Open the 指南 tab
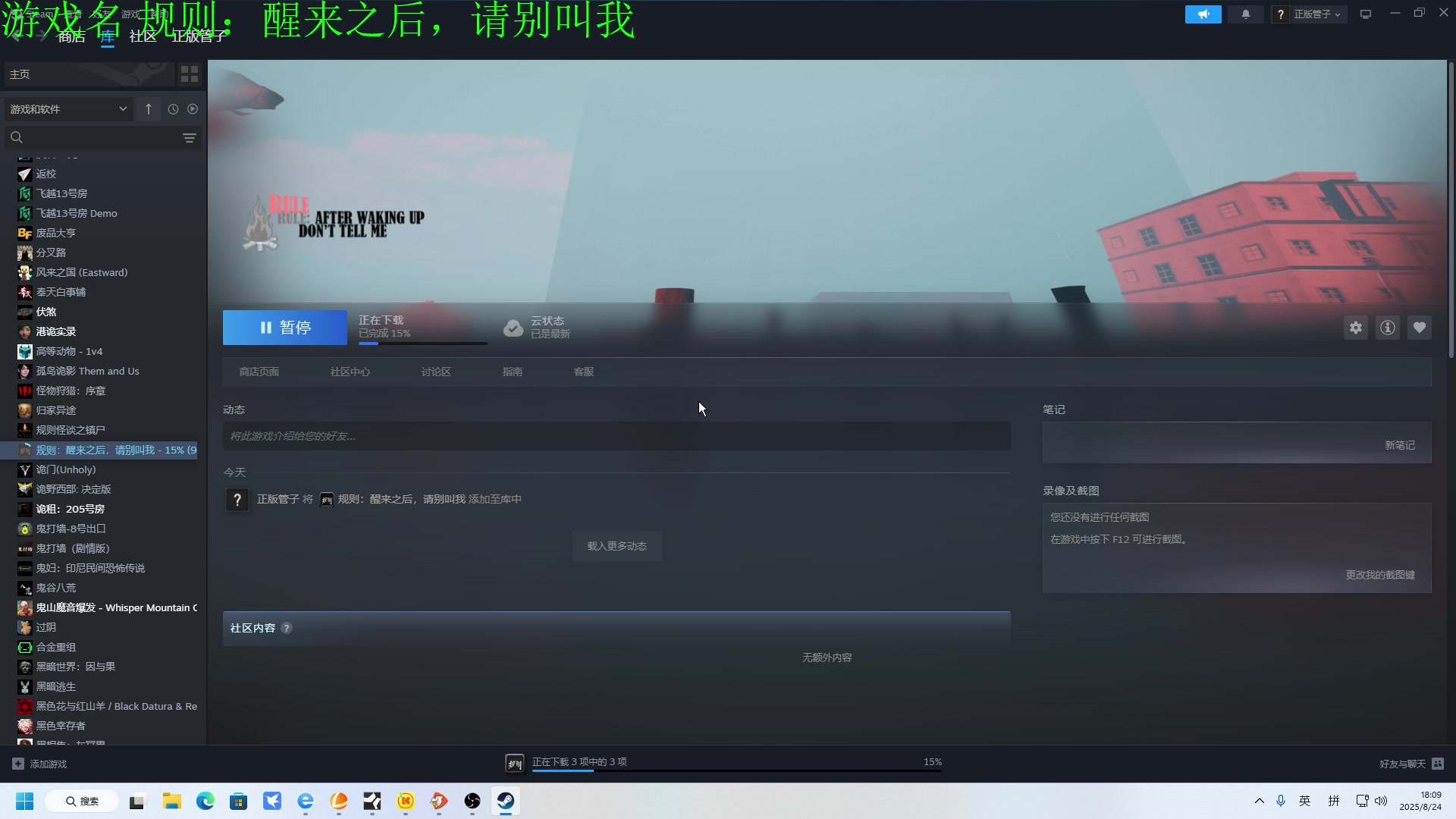Screen dimensions: 1456x819 click(x=513, y=372)
